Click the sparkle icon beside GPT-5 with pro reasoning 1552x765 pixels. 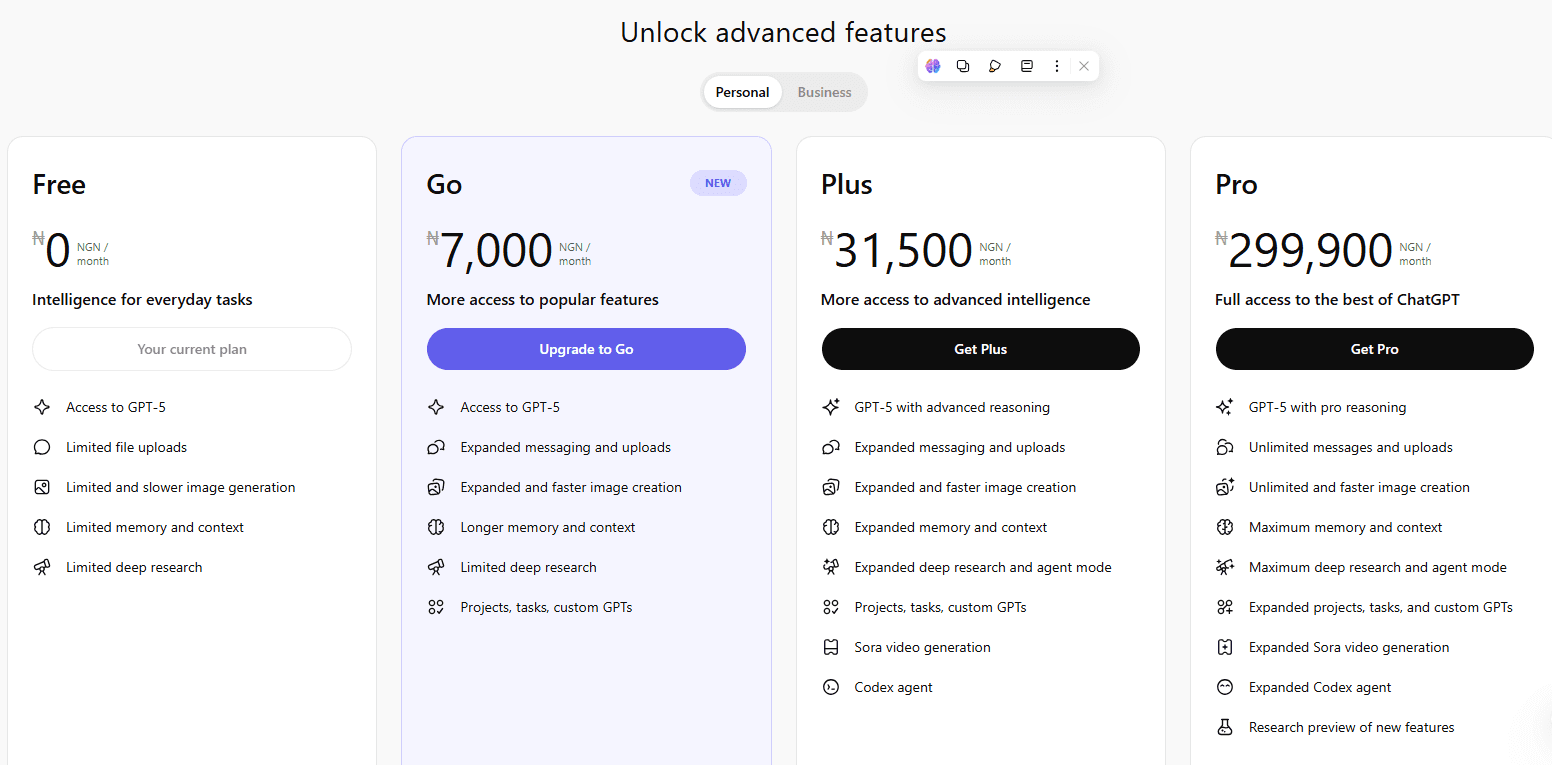(x=1225, y=407)
